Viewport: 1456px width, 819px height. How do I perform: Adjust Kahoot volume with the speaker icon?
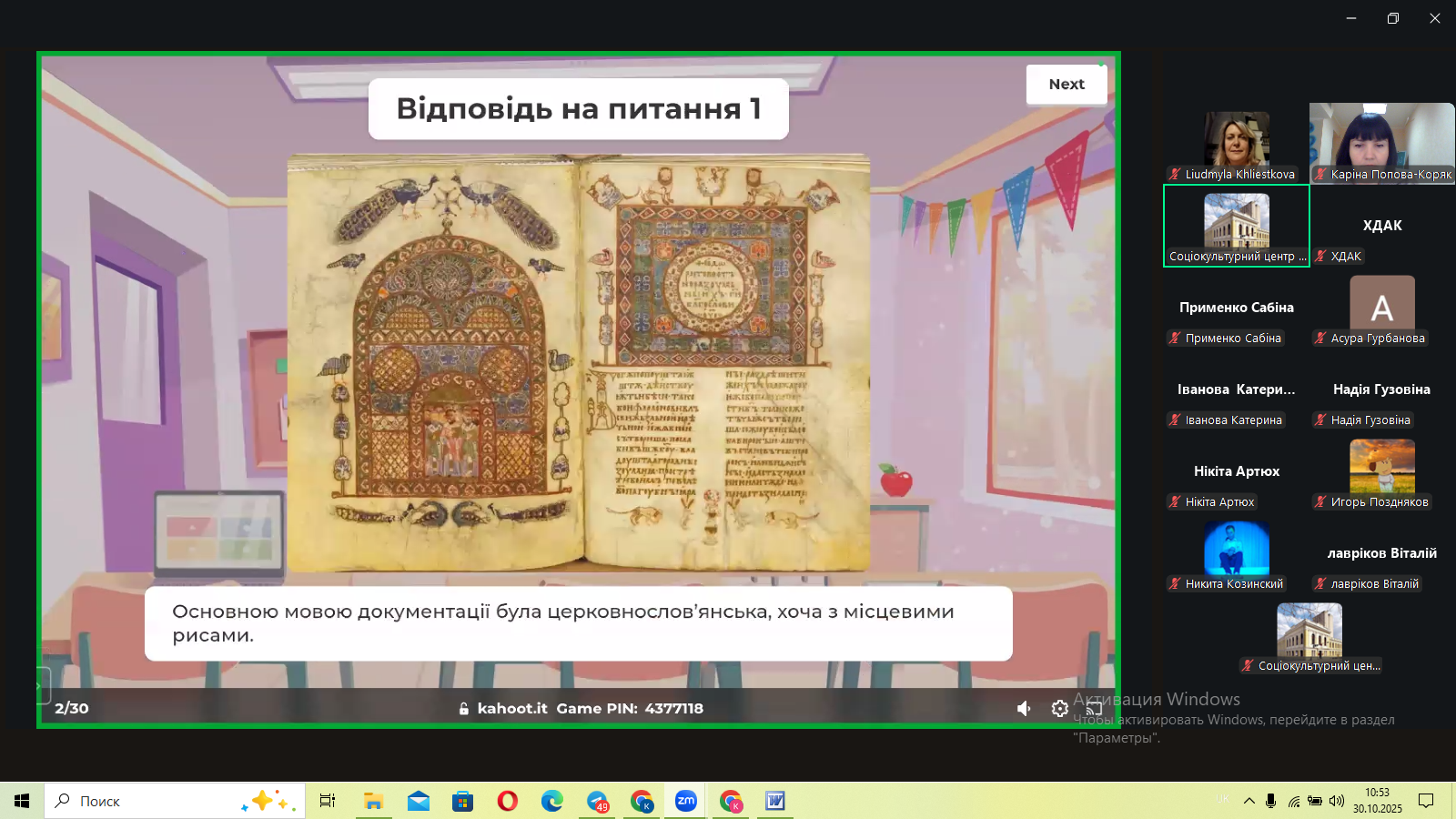1024,708
